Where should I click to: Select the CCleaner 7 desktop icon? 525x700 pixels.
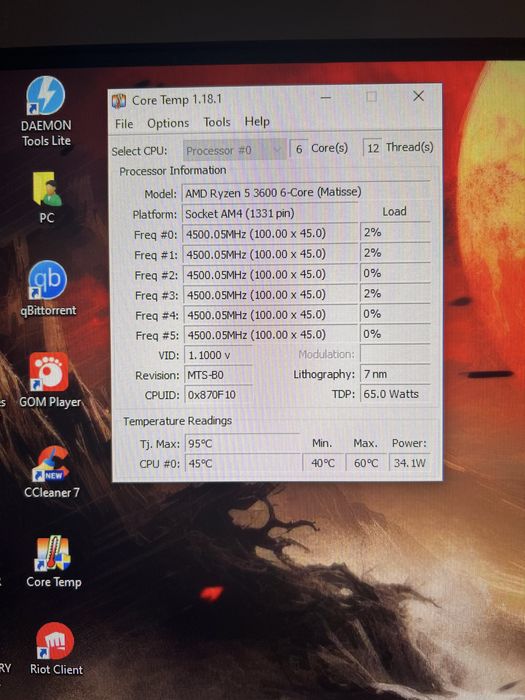[52, 471]
